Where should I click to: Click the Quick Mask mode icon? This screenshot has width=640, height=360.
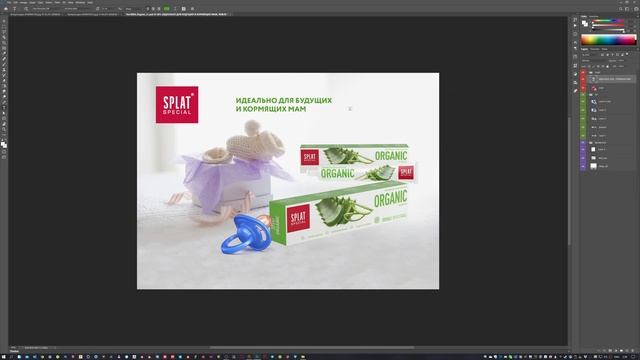tap(4, 152)
